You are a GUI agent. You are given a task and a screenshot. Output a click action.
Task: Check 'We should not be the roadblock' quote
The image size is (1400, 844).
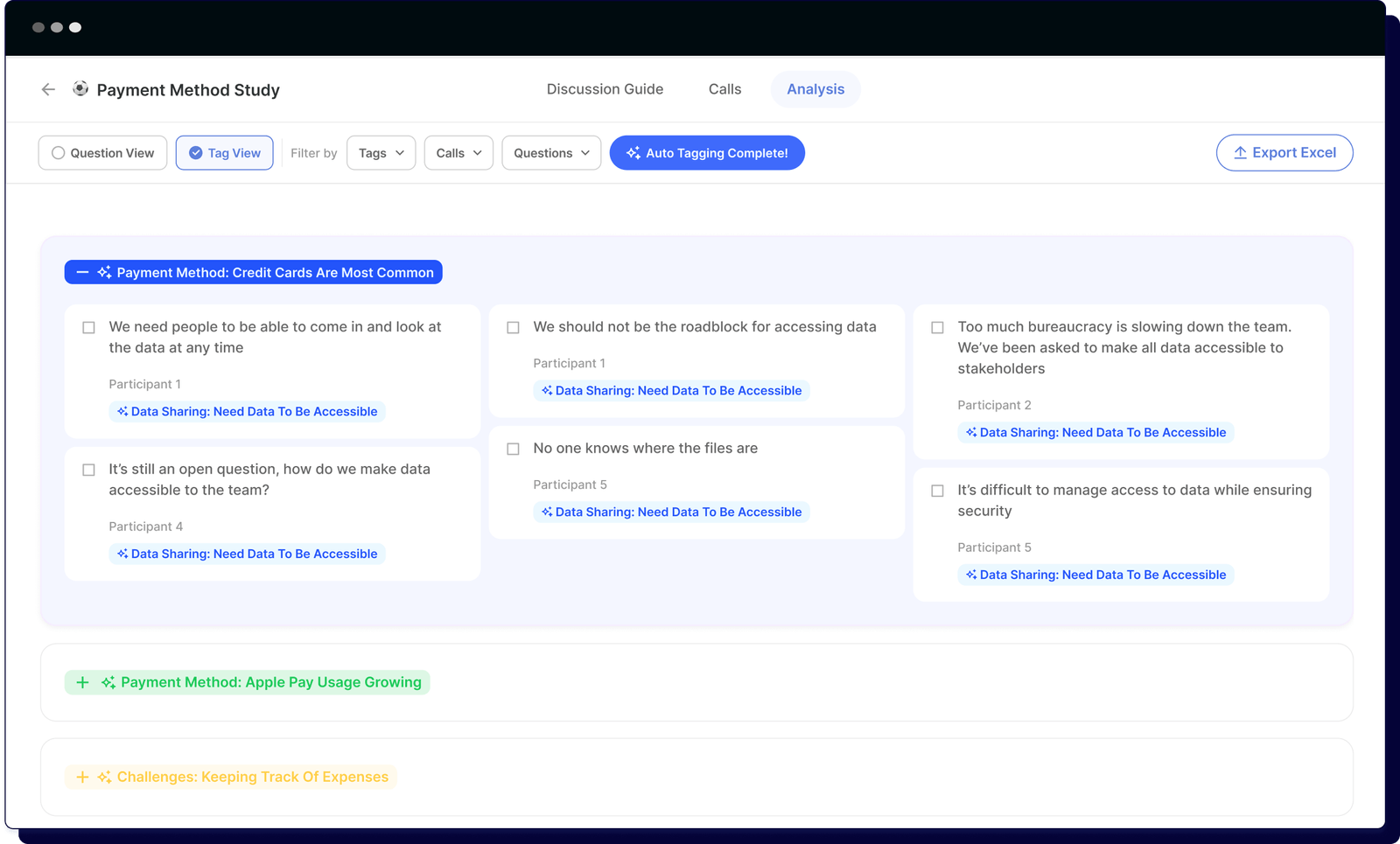[513, 328]
